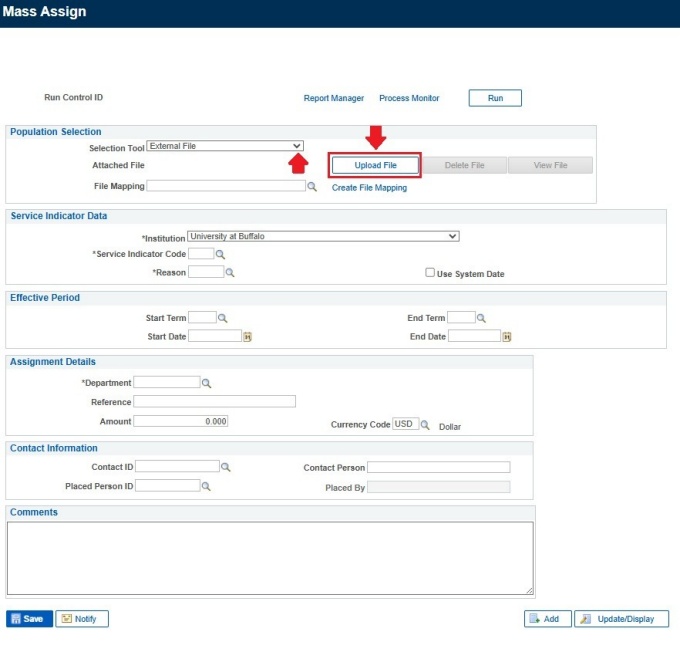This screenshot has height=669, width=680.
Task: Open the Currency Code lookup magnifier
Action: pyautogui.click(x=425, y=425)
